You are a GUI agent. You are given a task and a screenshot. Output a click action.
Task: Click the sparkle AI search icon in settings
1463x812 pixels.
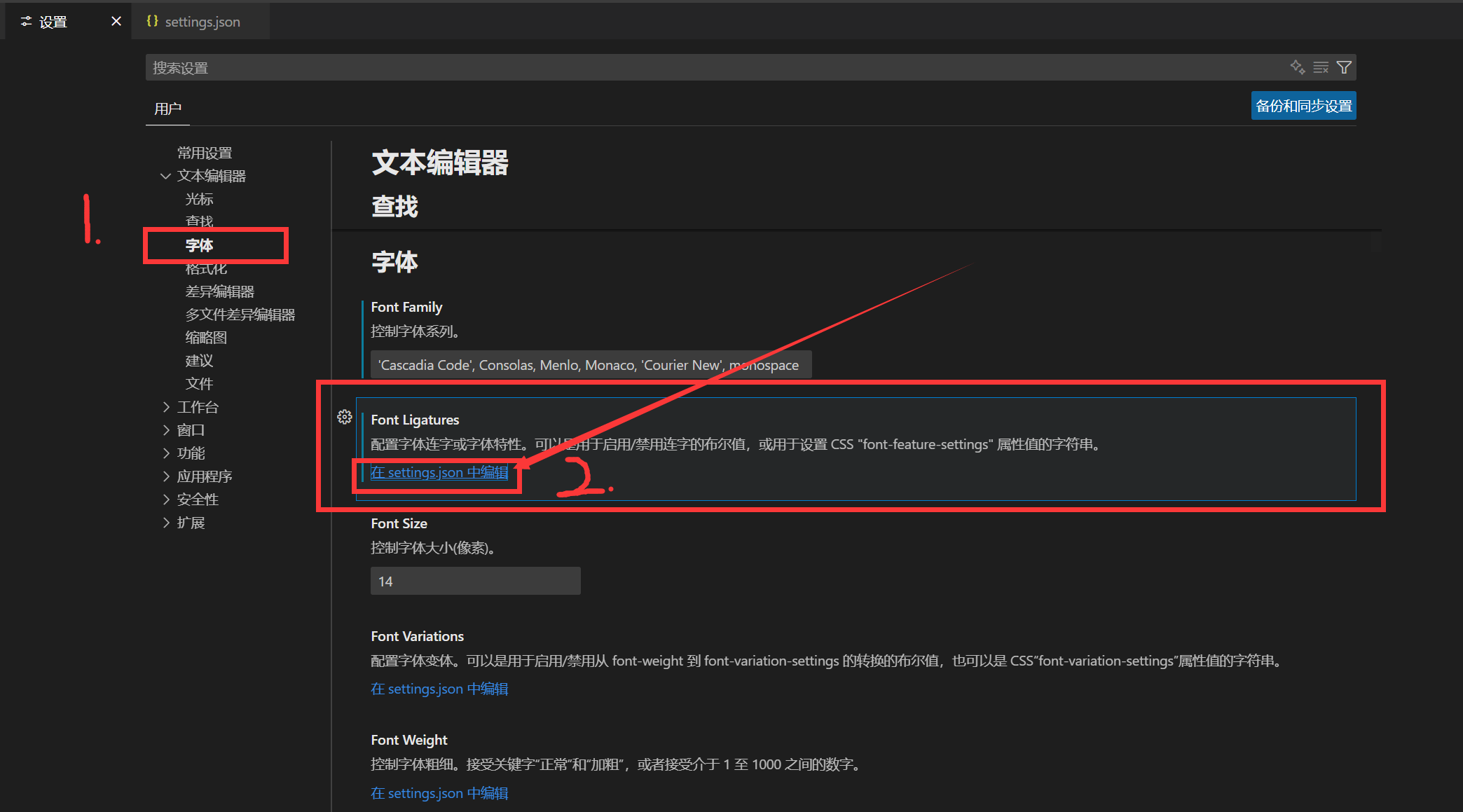pyautogui.click(x=1297, y=67)
